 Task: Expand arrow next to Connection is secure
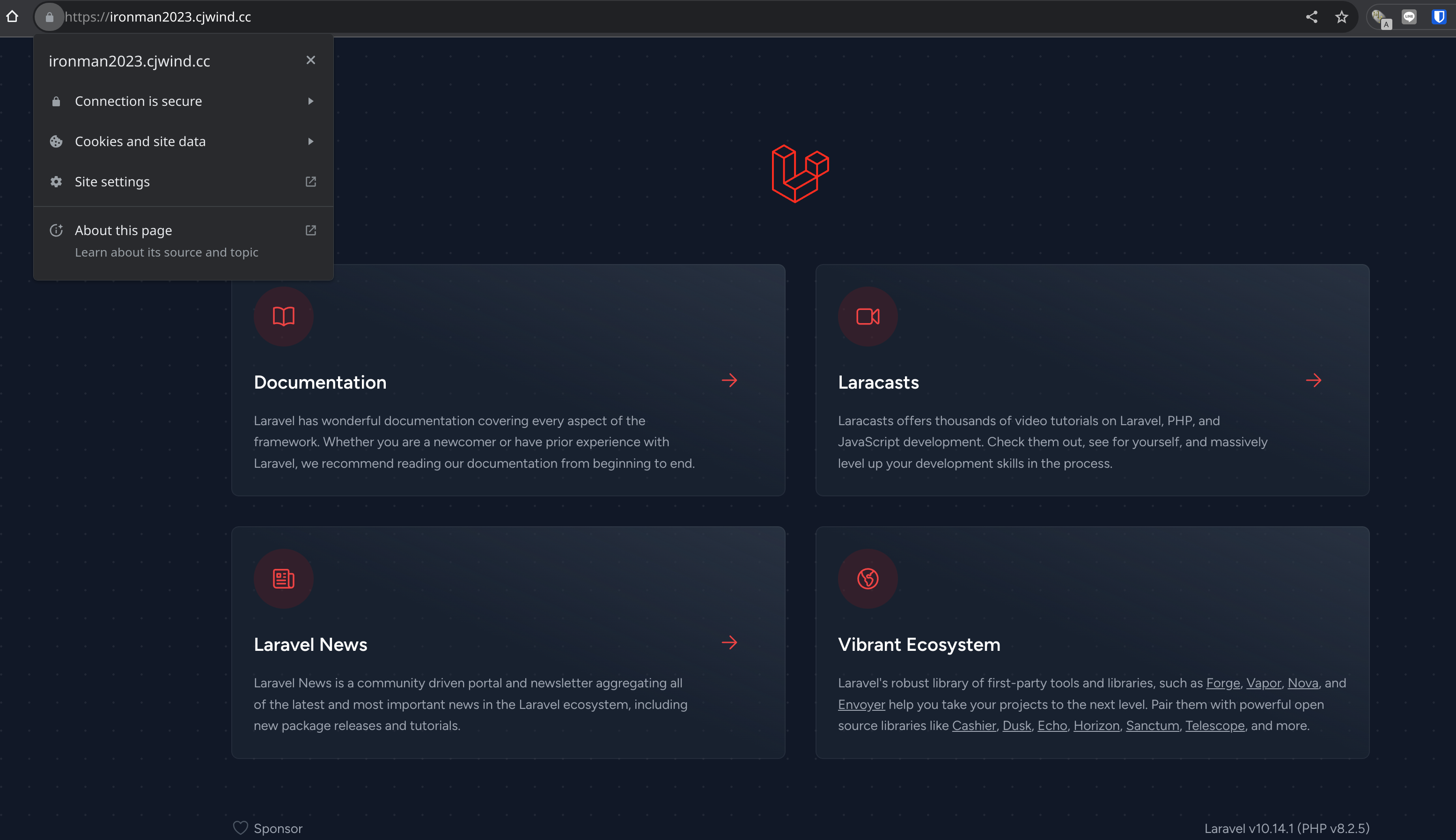click(x=310, y=102)
